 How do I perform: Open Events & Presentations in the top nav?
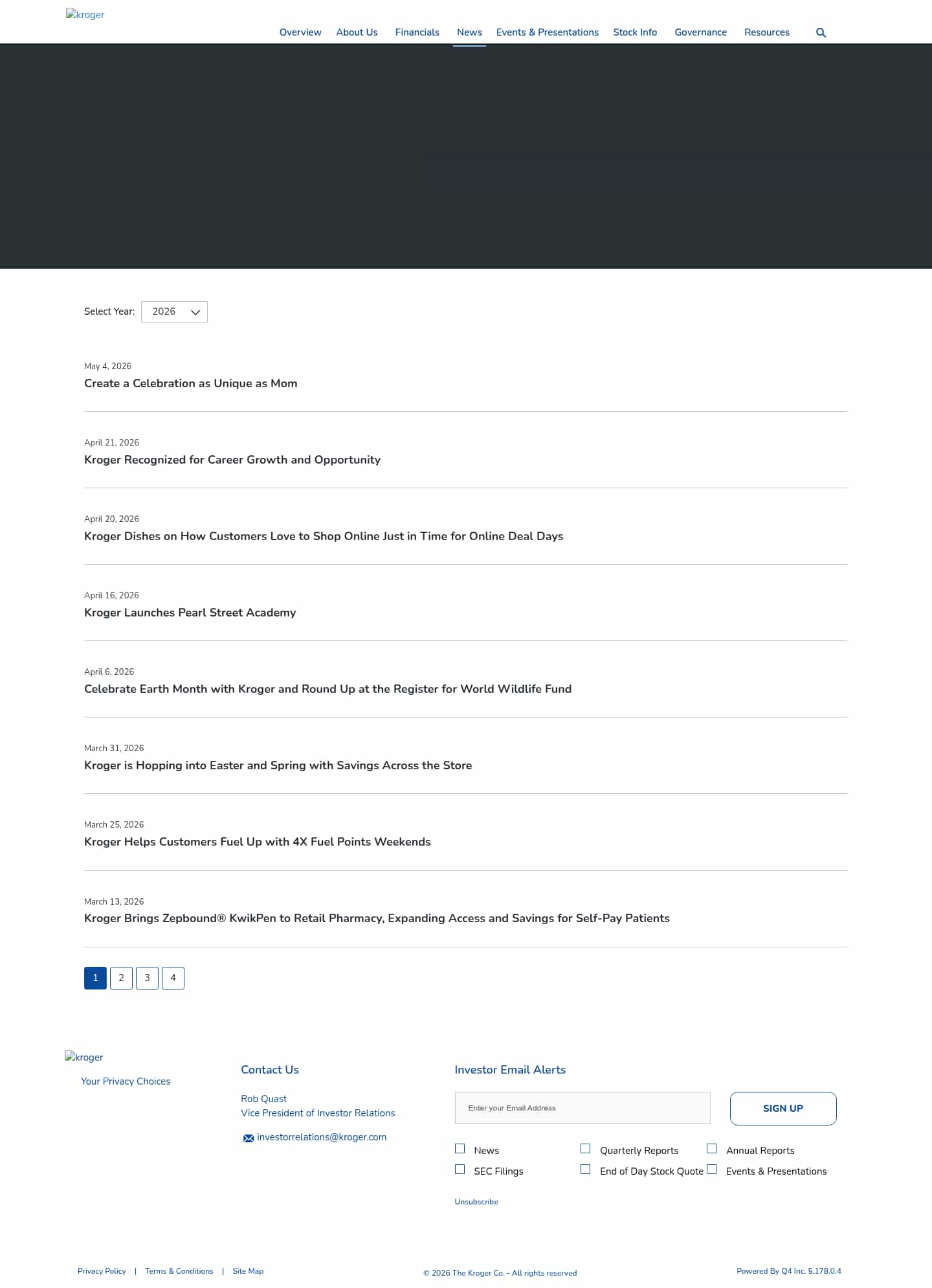tap(548, 32)
